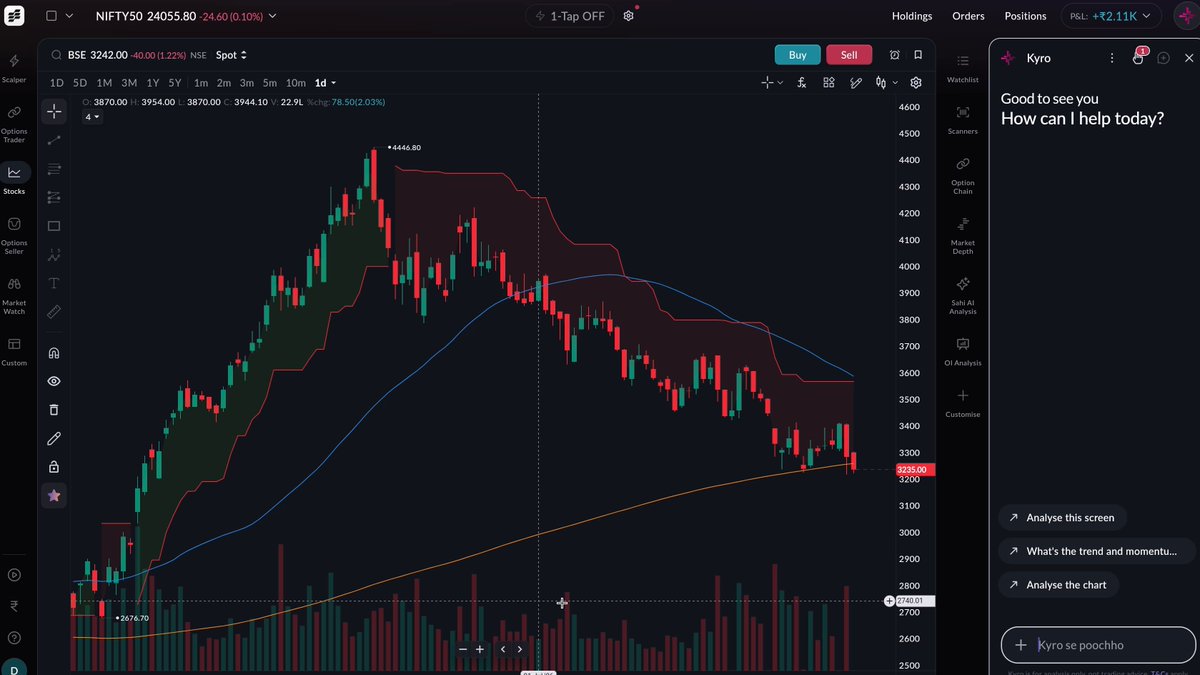Toggle lock drawings padlock icon
This screenshot has width=1200, height=675.
(x=54, y=466)
